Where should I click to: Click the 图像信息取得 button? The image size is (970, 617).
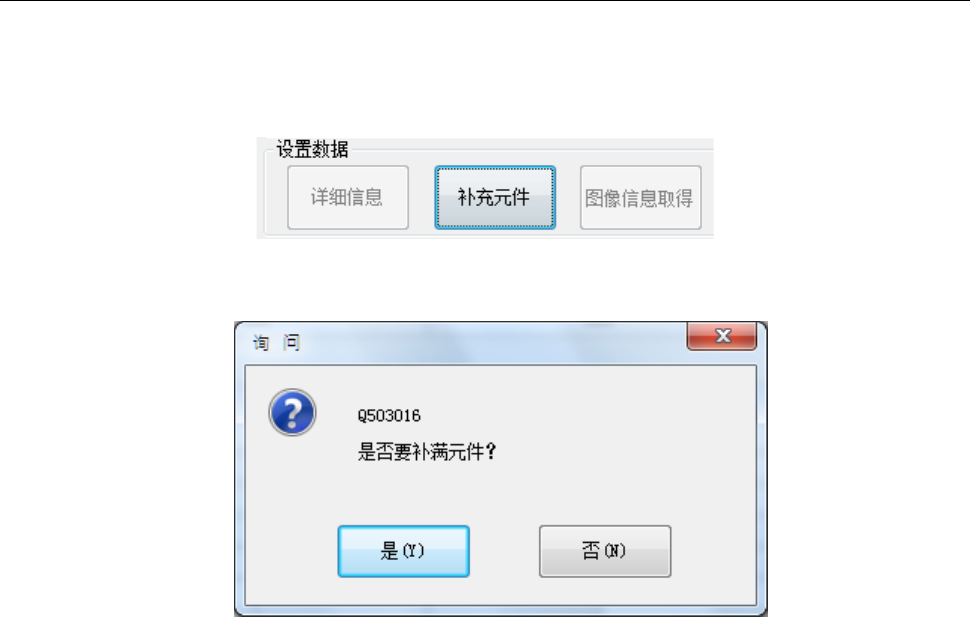click(x=640, y=197)
